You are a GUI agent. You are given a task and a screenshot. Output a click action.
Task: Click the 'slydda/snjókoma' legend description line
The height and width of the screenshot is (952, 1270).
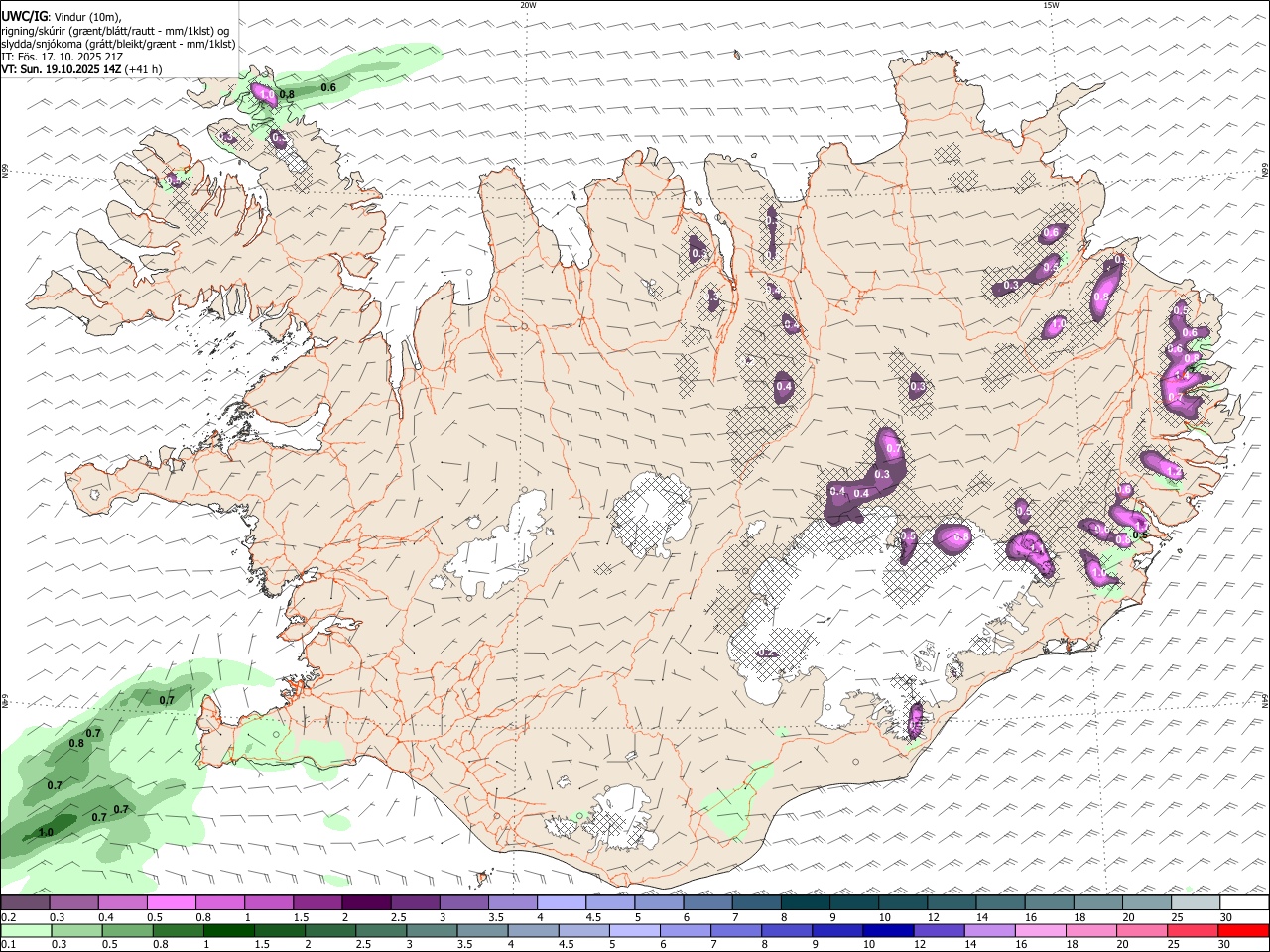pos(118,44)
